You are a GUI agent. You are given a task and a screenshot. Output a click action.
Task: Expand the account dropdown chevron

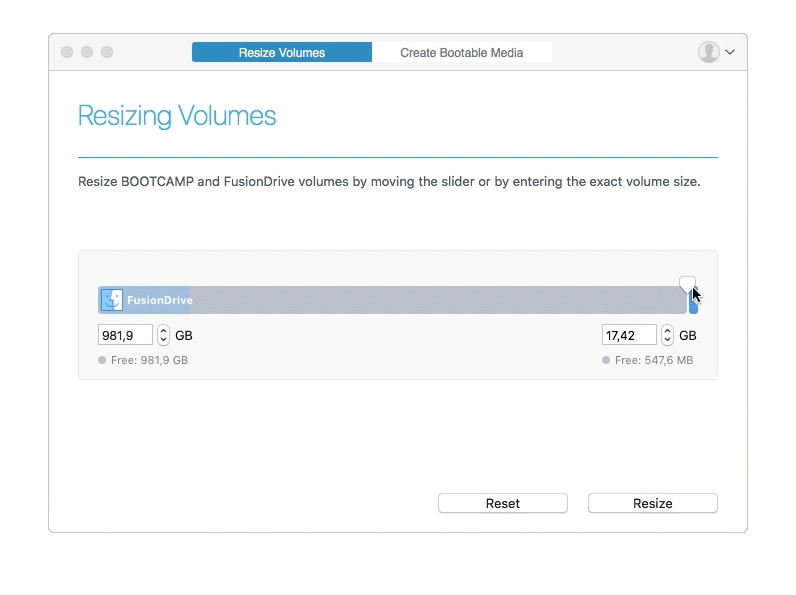point(731,52)
